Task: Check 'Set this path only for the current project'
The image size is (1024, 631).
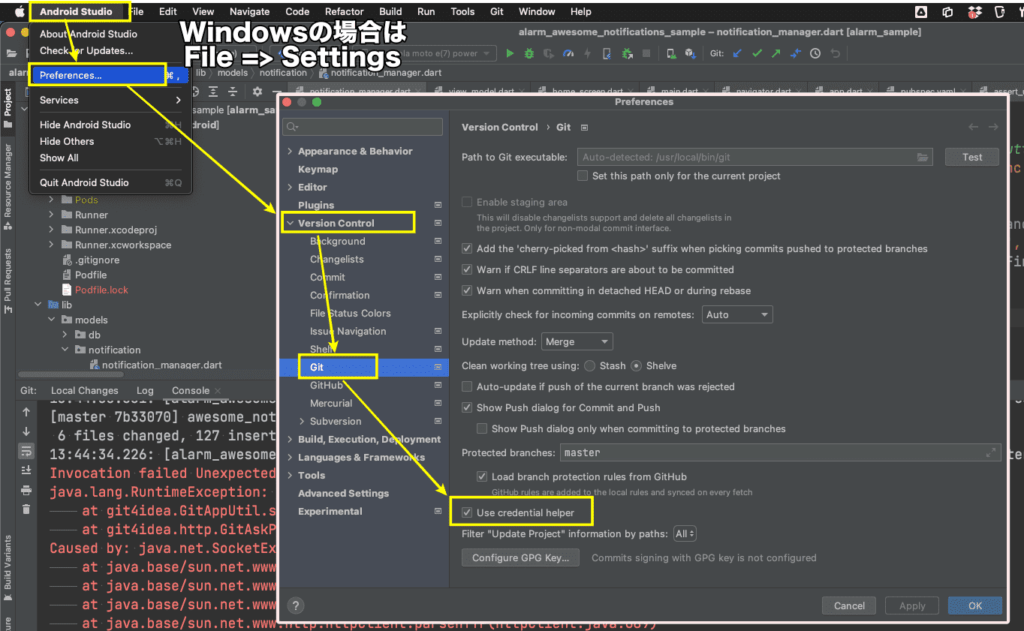Action: [583, 176]
